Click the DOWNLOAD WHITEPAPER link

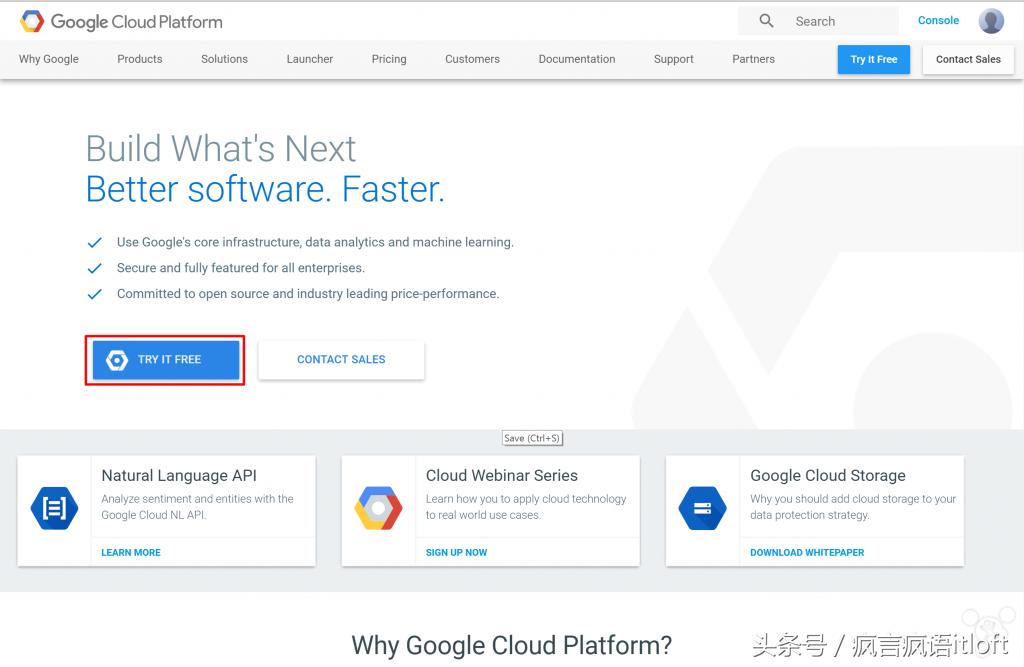pyautogui.click(x=807, y=553)
